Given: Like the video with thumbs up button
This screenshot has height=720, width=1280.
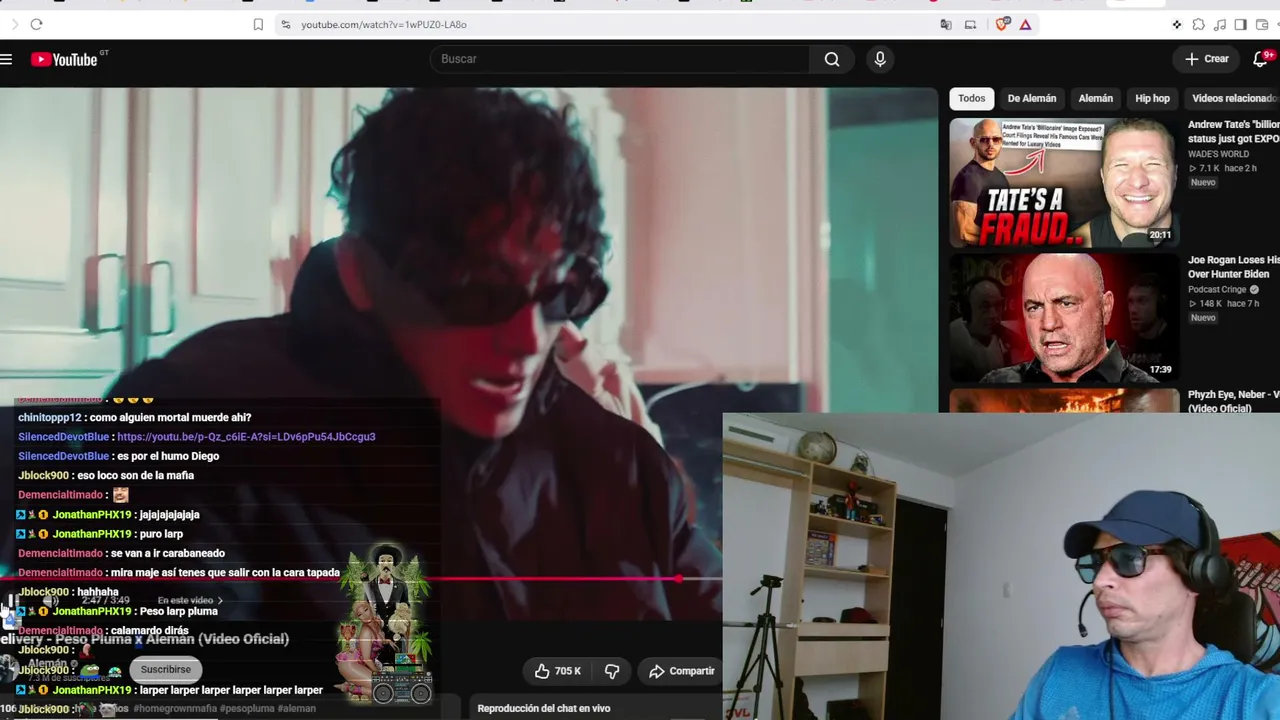Looking at the screenshot, I should coord(558,671).
